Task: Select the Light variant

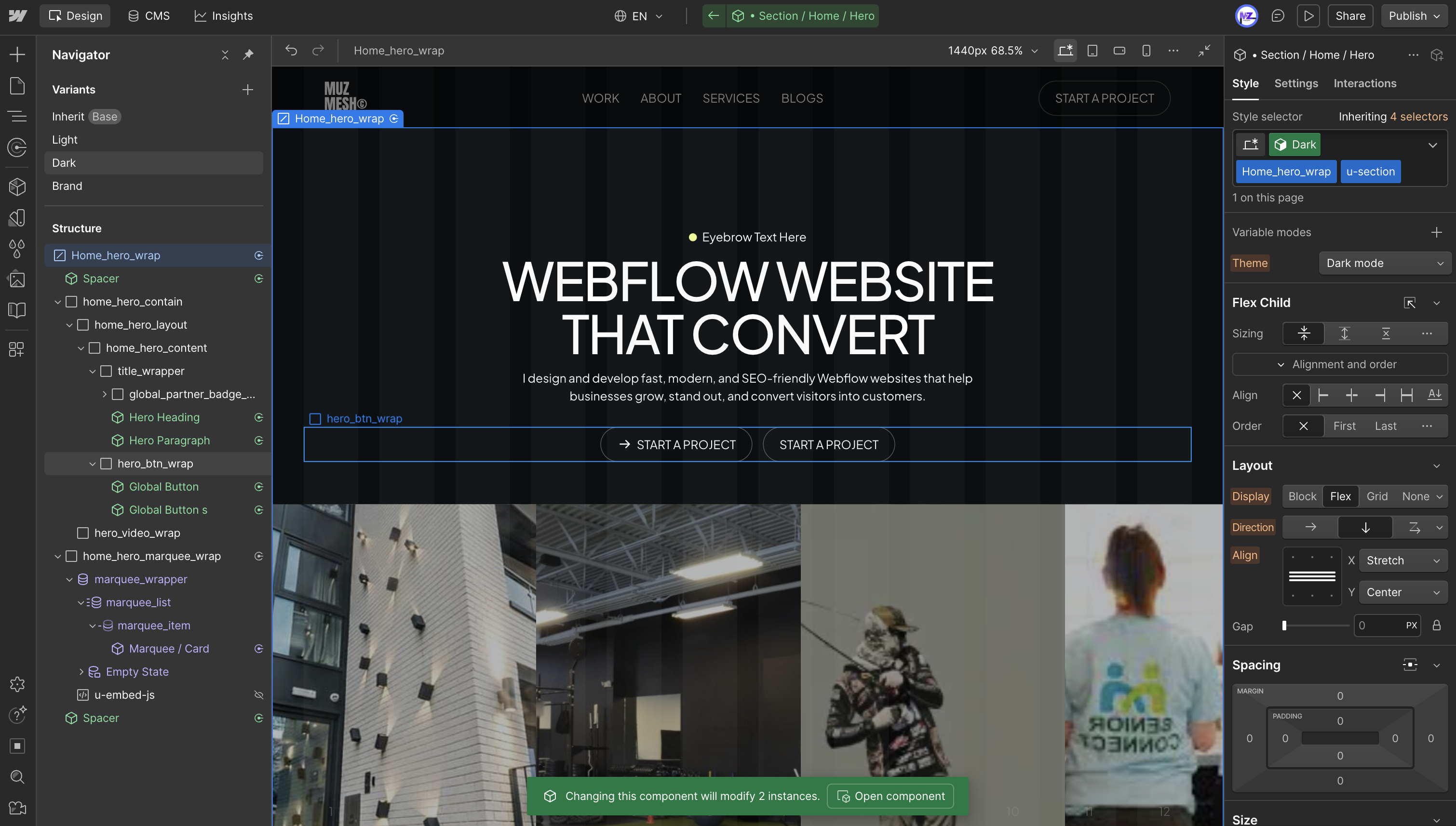Action: (153, 140)
